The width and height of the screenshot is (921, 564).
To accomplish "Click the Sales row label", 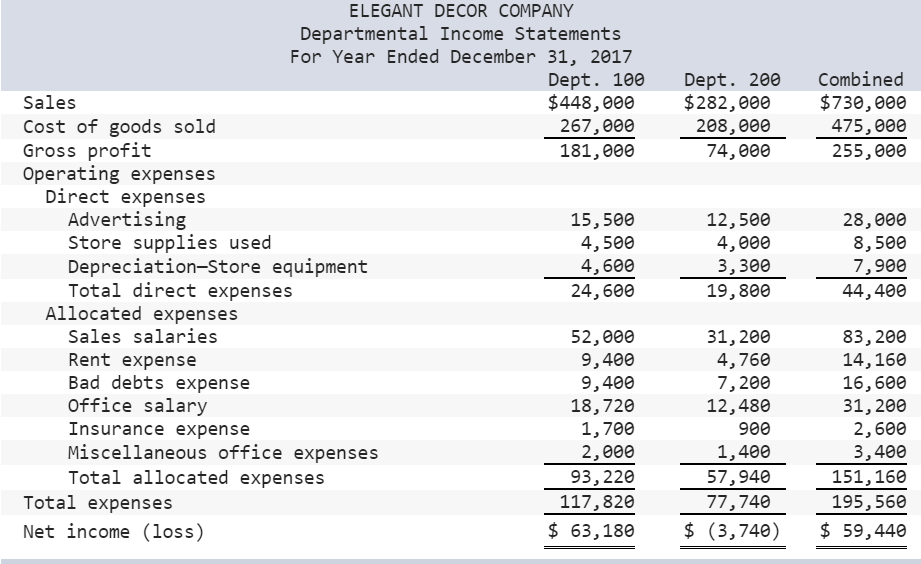I will [49, 103].
